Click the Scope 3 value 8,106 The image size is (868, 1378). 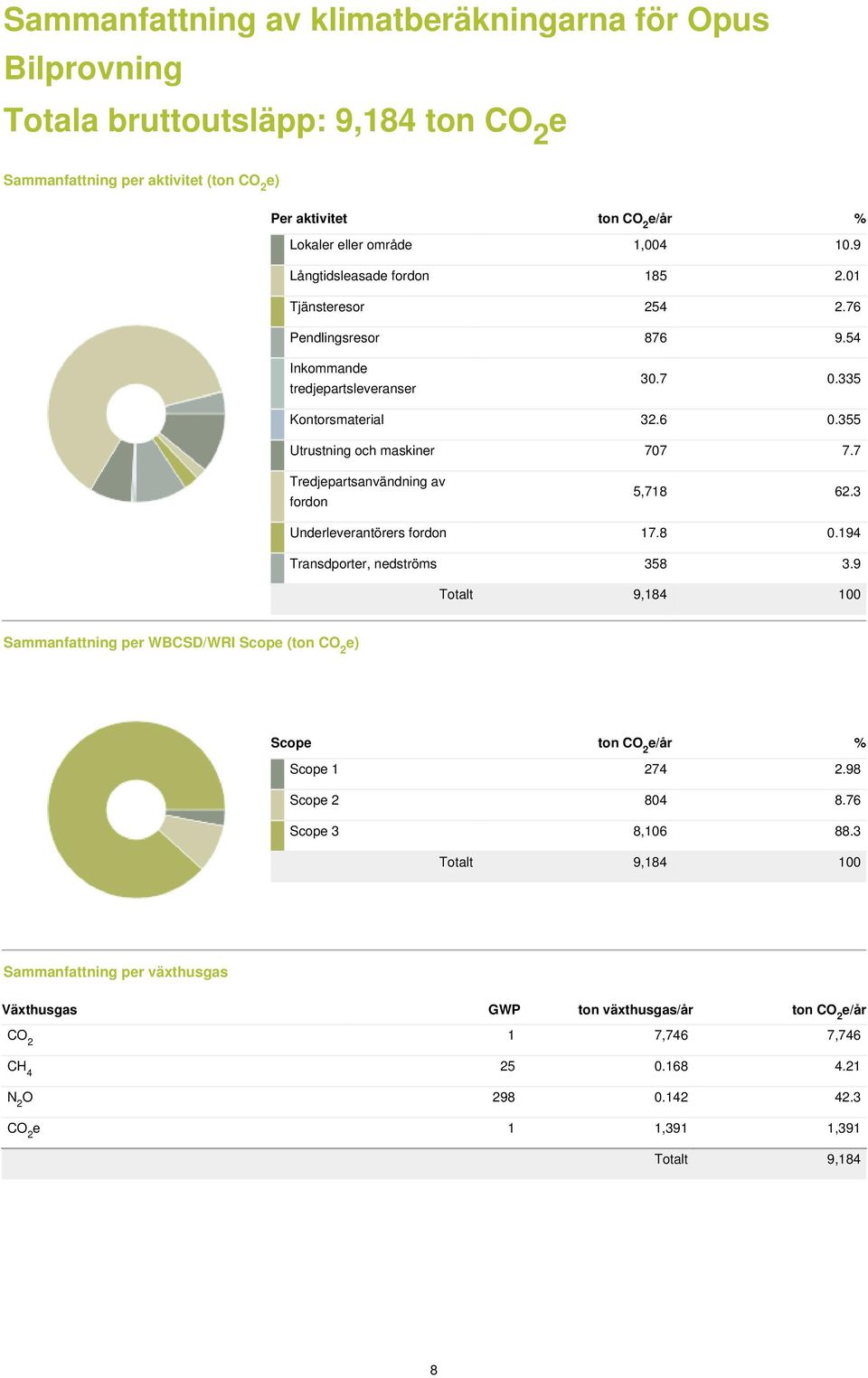(649, 831)
